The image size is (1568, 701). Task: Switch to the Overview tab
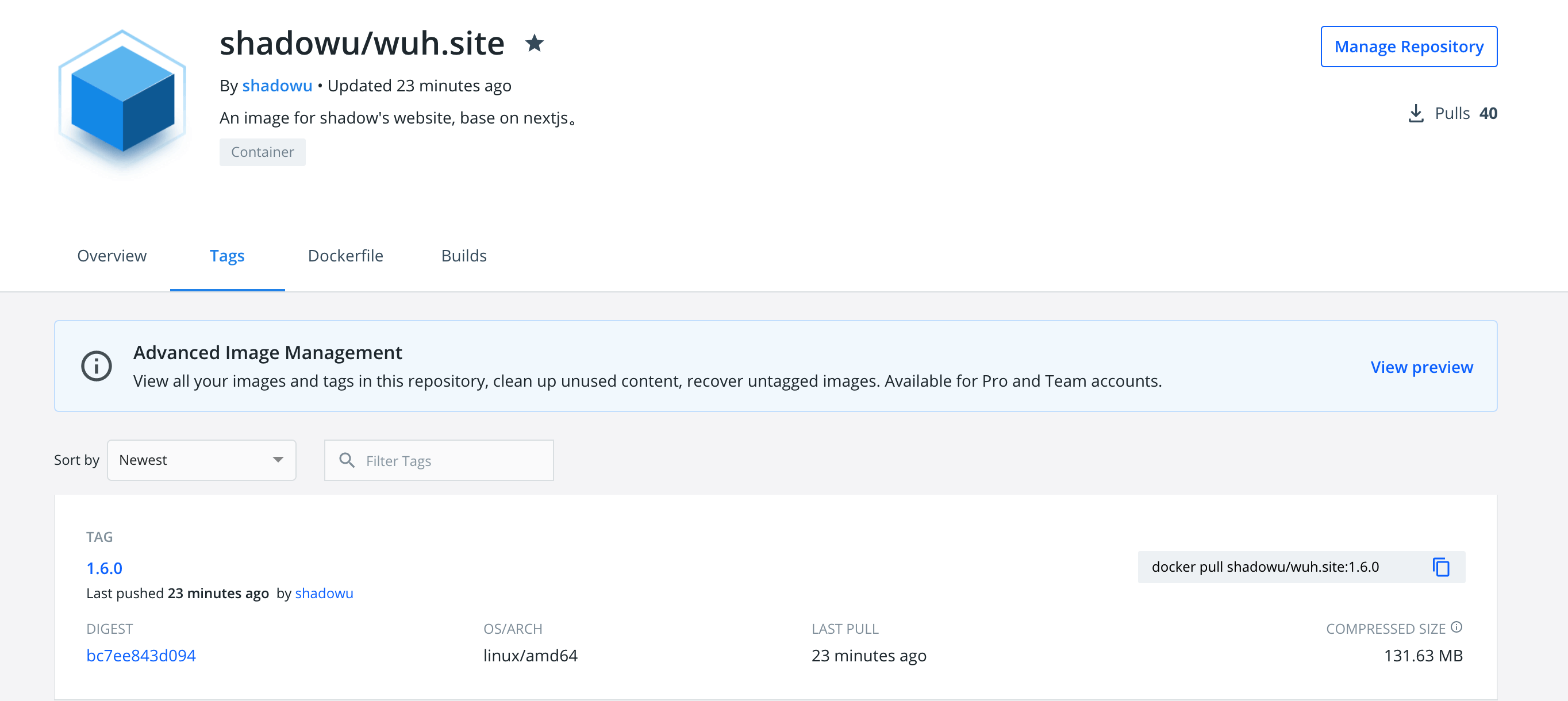112,256
